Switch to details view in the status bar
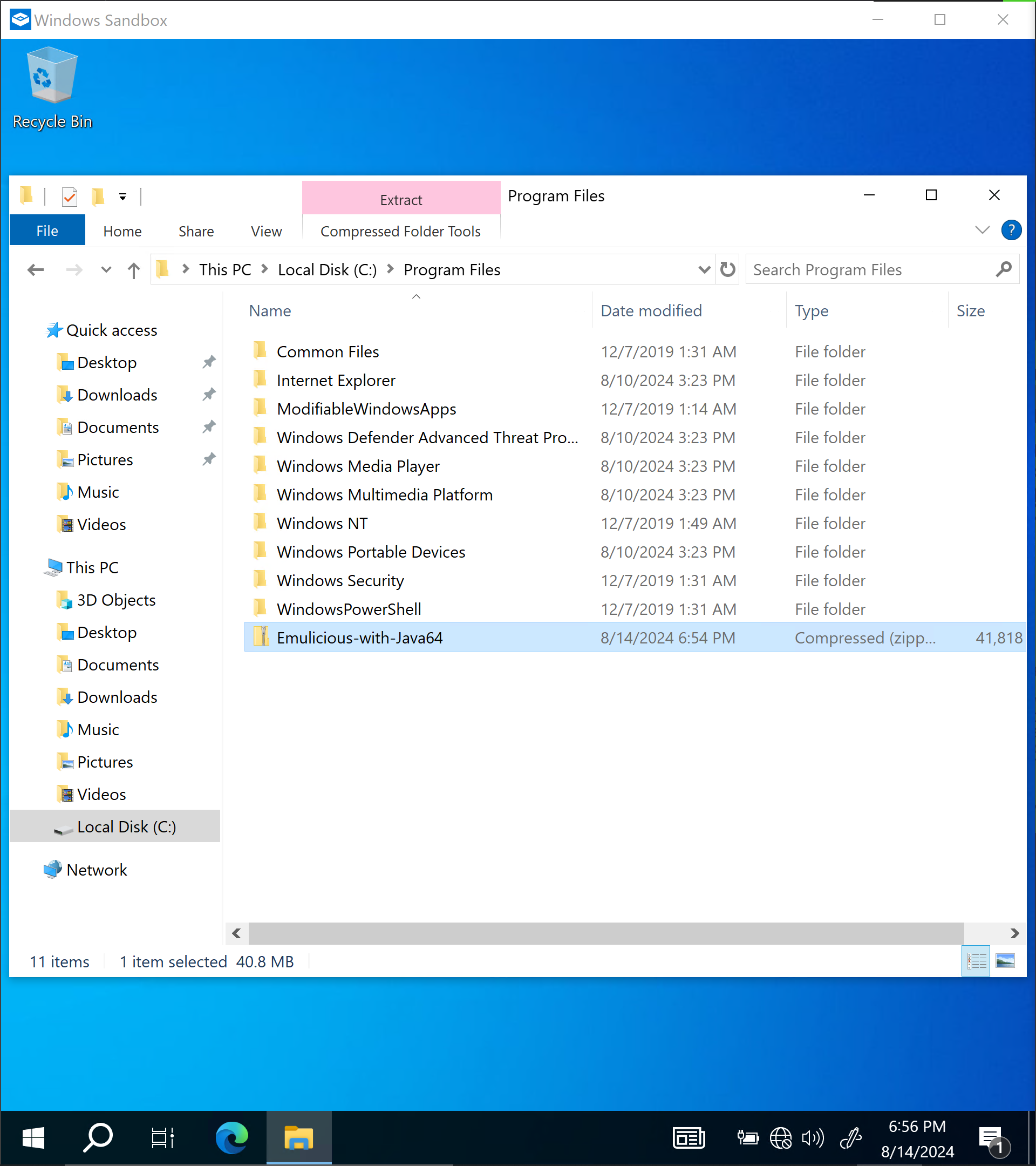 (x=976, y=961)
